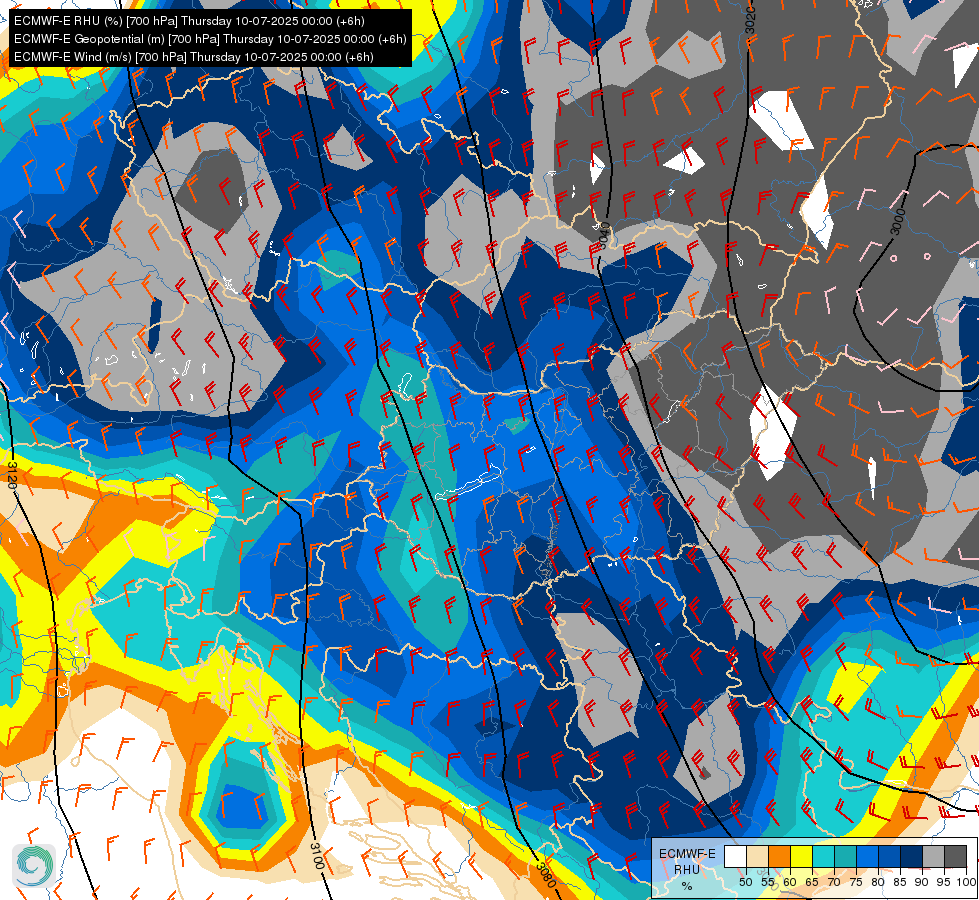Click the 3040 geopotential contour label
The width and height of the screenshot is (979, 900).
(x=604, y=235)
